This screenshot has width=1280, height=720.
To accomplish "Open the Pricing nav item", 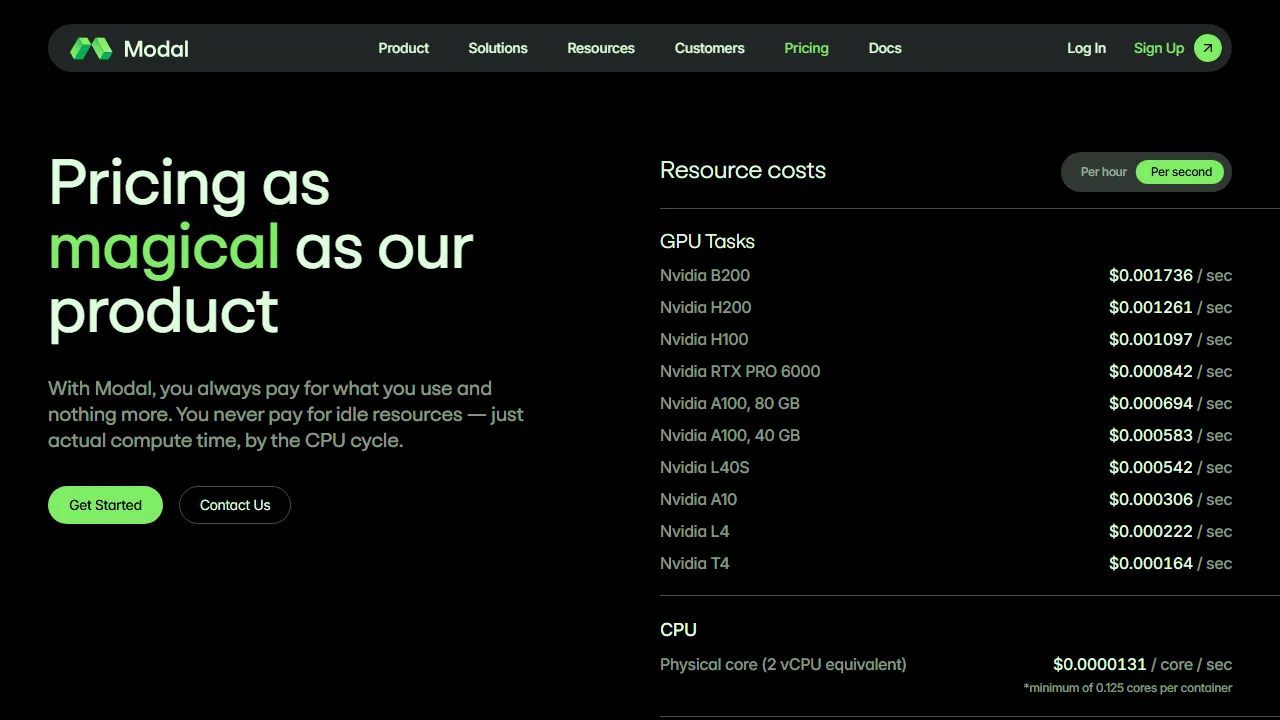I will coord(806,48).
